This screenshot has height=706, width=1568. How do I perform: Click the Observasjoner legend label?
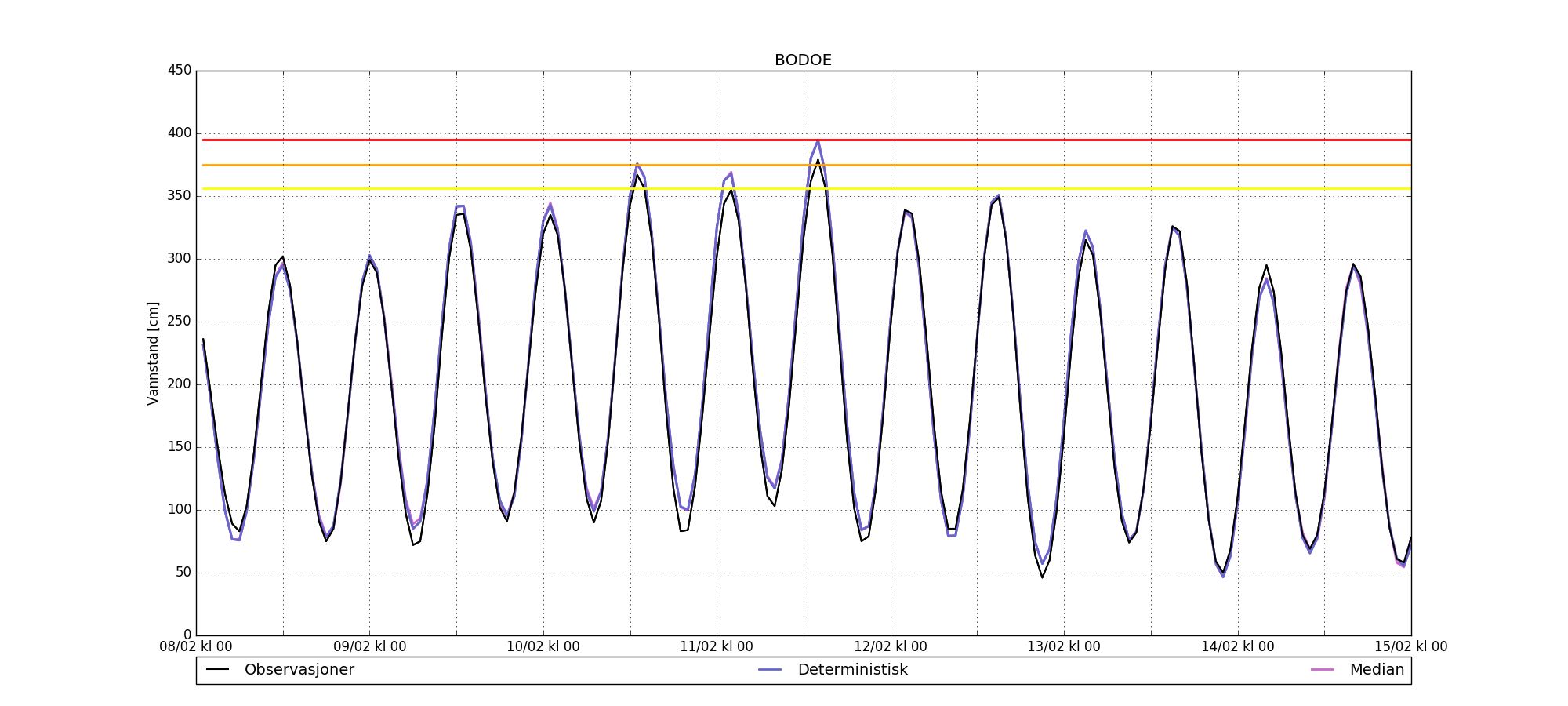pyautogui.click(x=299, y=670)
